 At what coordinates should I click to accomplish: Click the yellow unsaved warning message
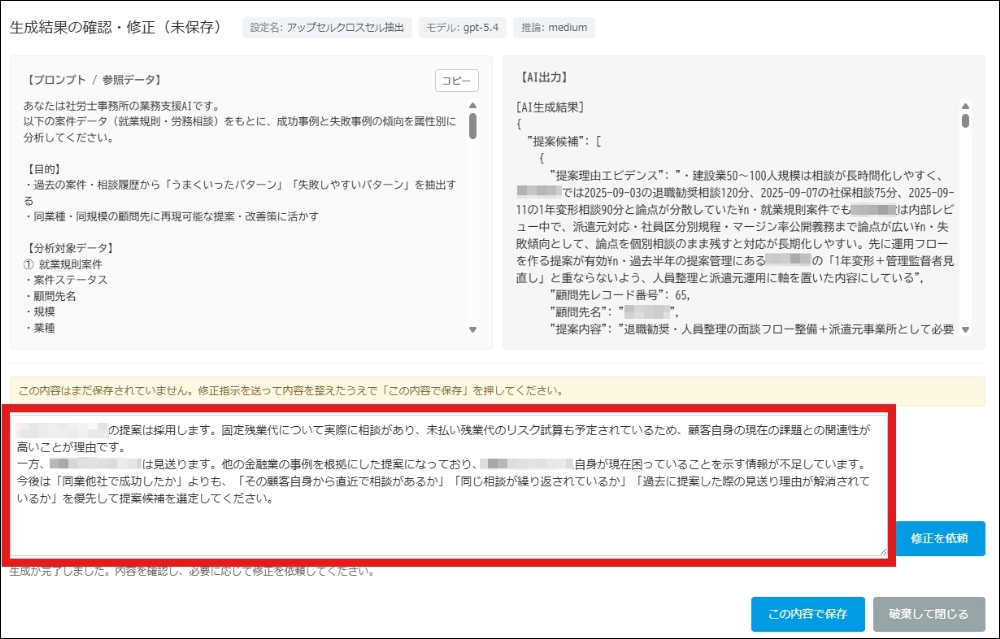[x=497, y=391]
